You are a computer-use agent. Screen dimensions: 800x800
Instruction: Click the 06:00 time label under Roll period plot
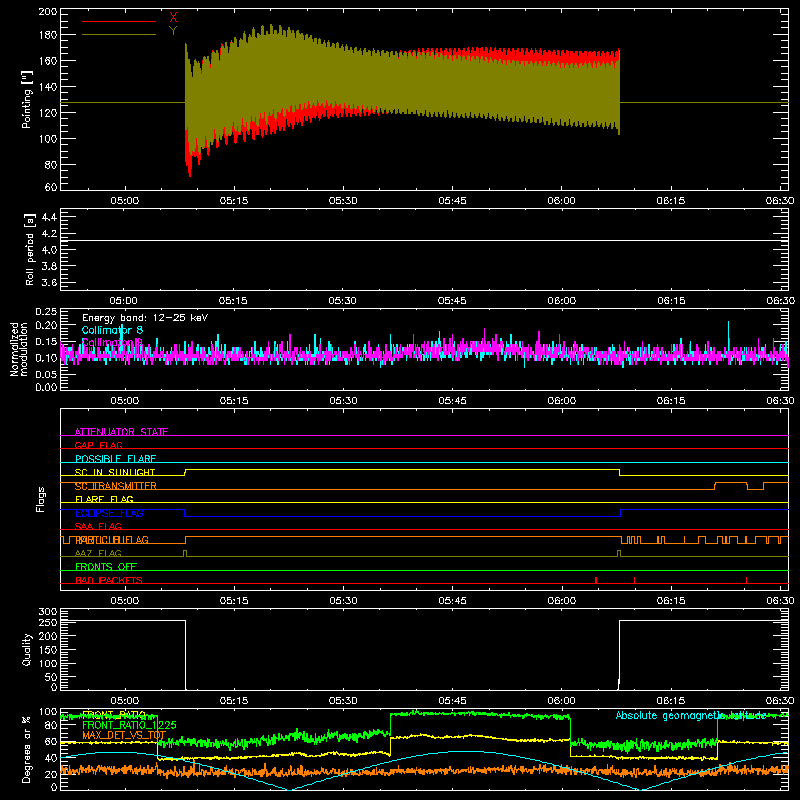pos(561,301)
